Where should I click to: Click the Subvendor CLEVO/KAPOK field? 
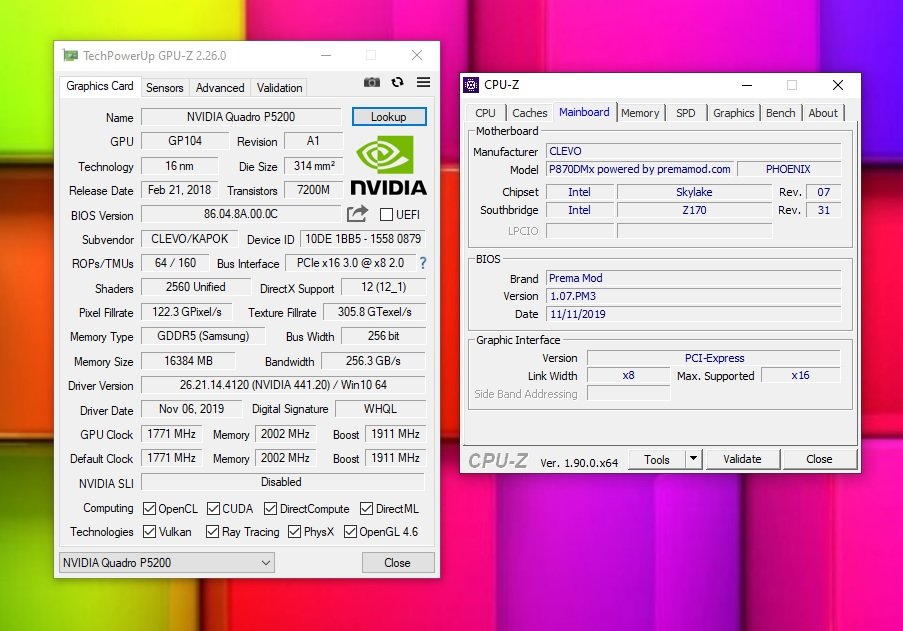pyautogui.click(x=189, y=239)
